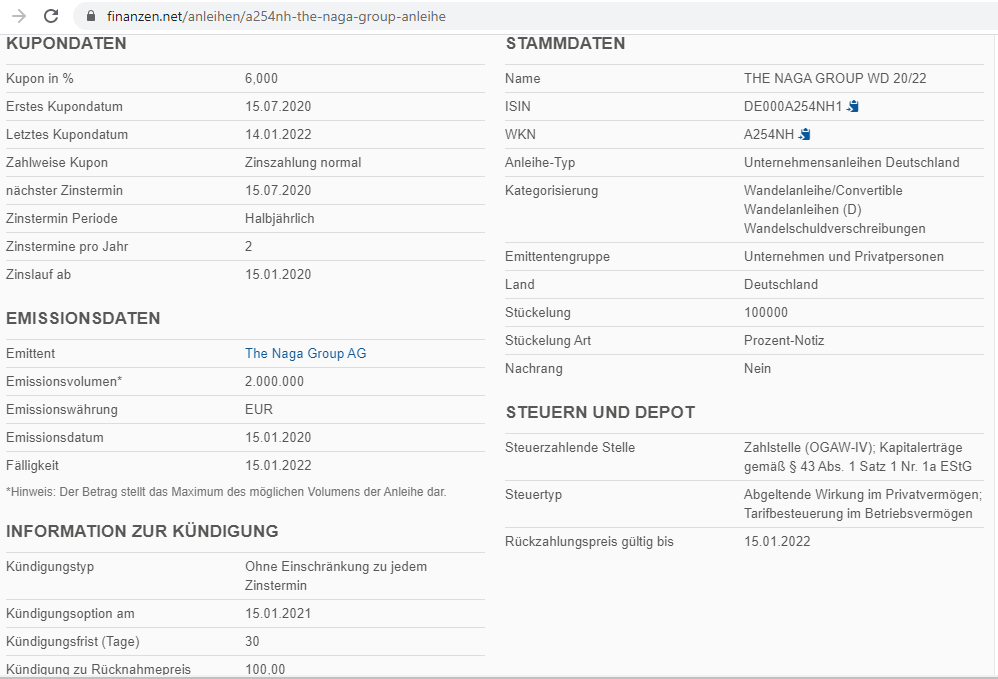Reload the finanzen.net page
998x679 pixels.
(x=51, y=16)
